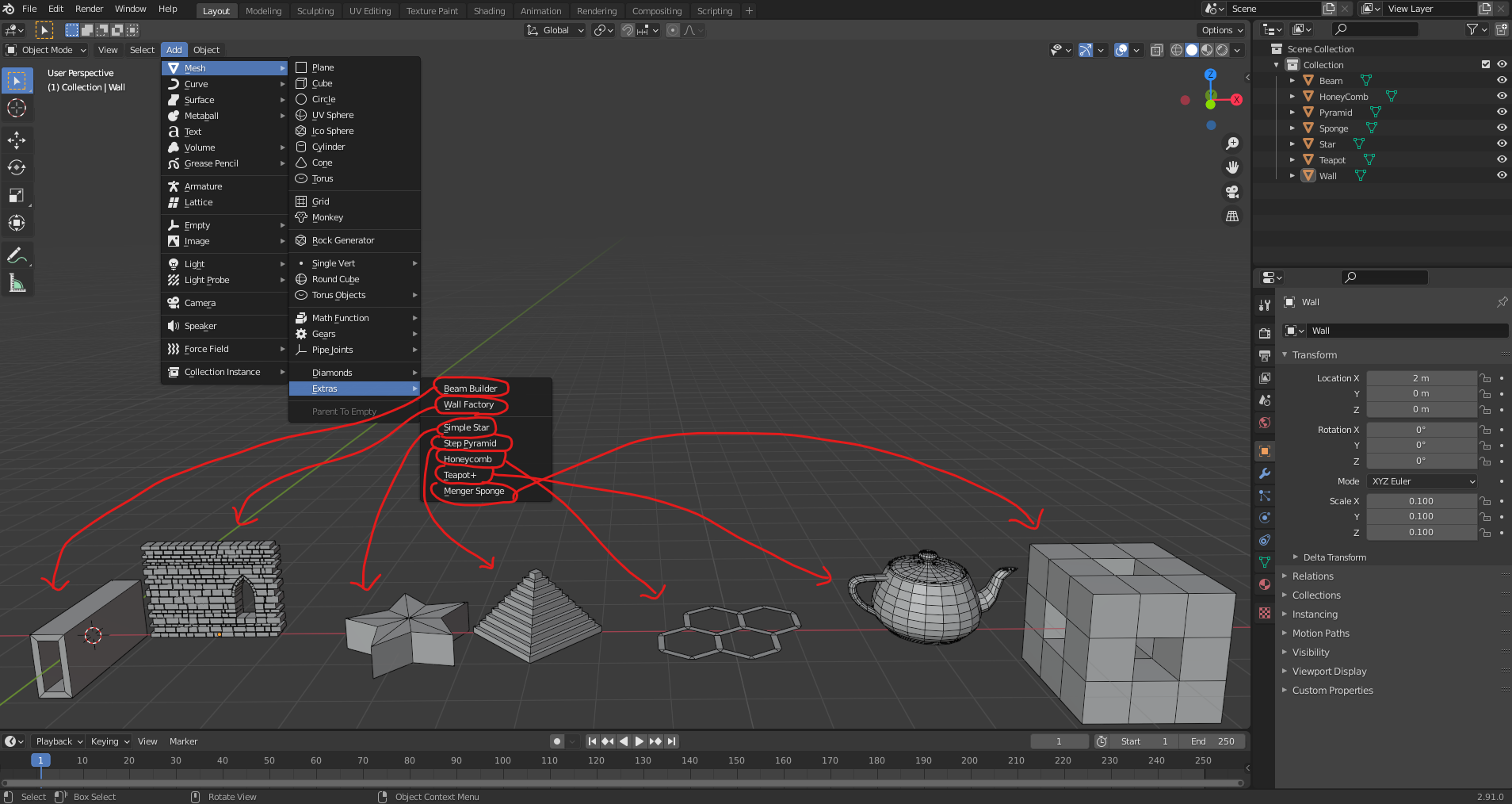
Task: Toggle the camera view icon
Action: pos(1232,192)
